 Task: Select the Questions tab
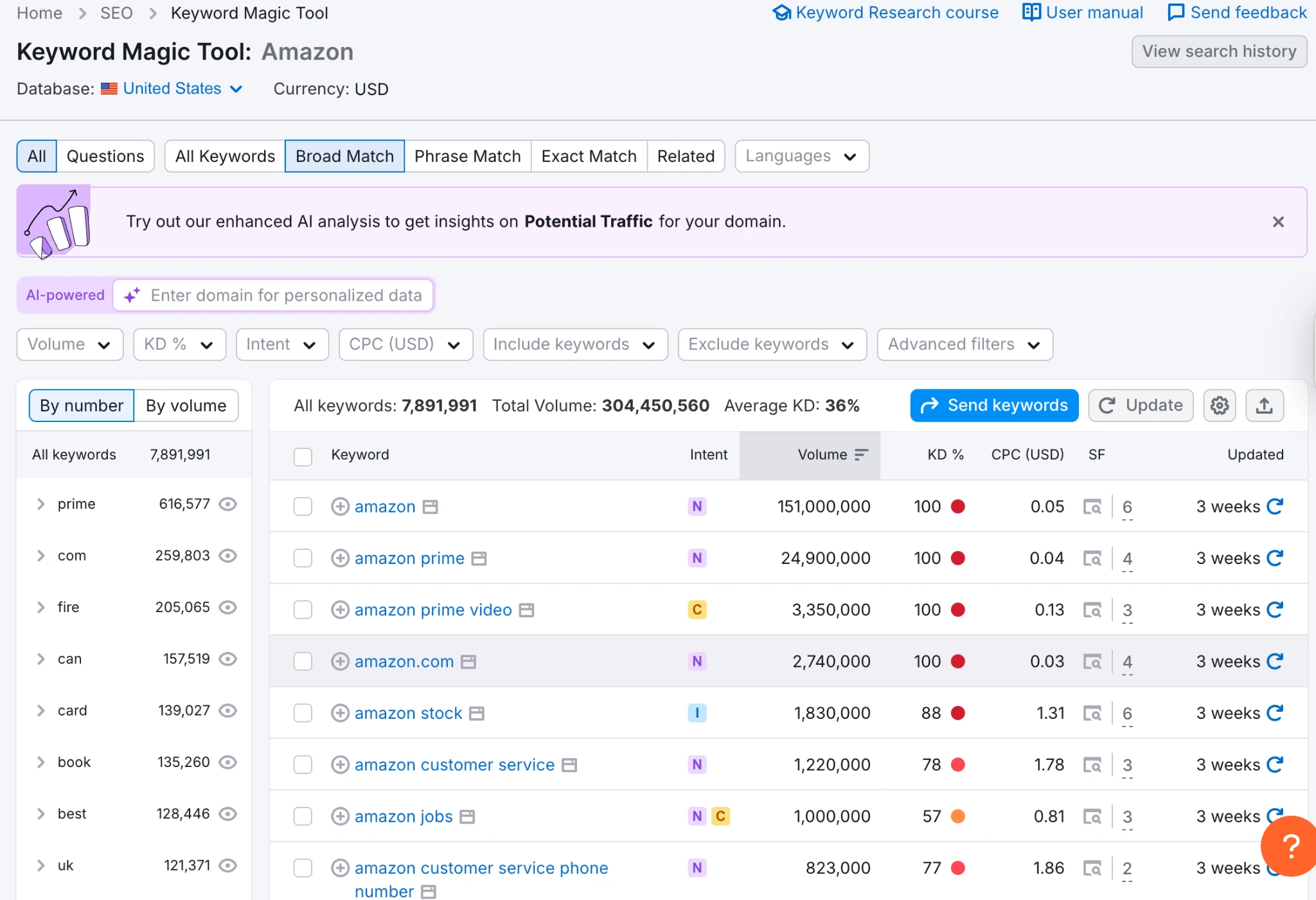(x=105, y=156)
